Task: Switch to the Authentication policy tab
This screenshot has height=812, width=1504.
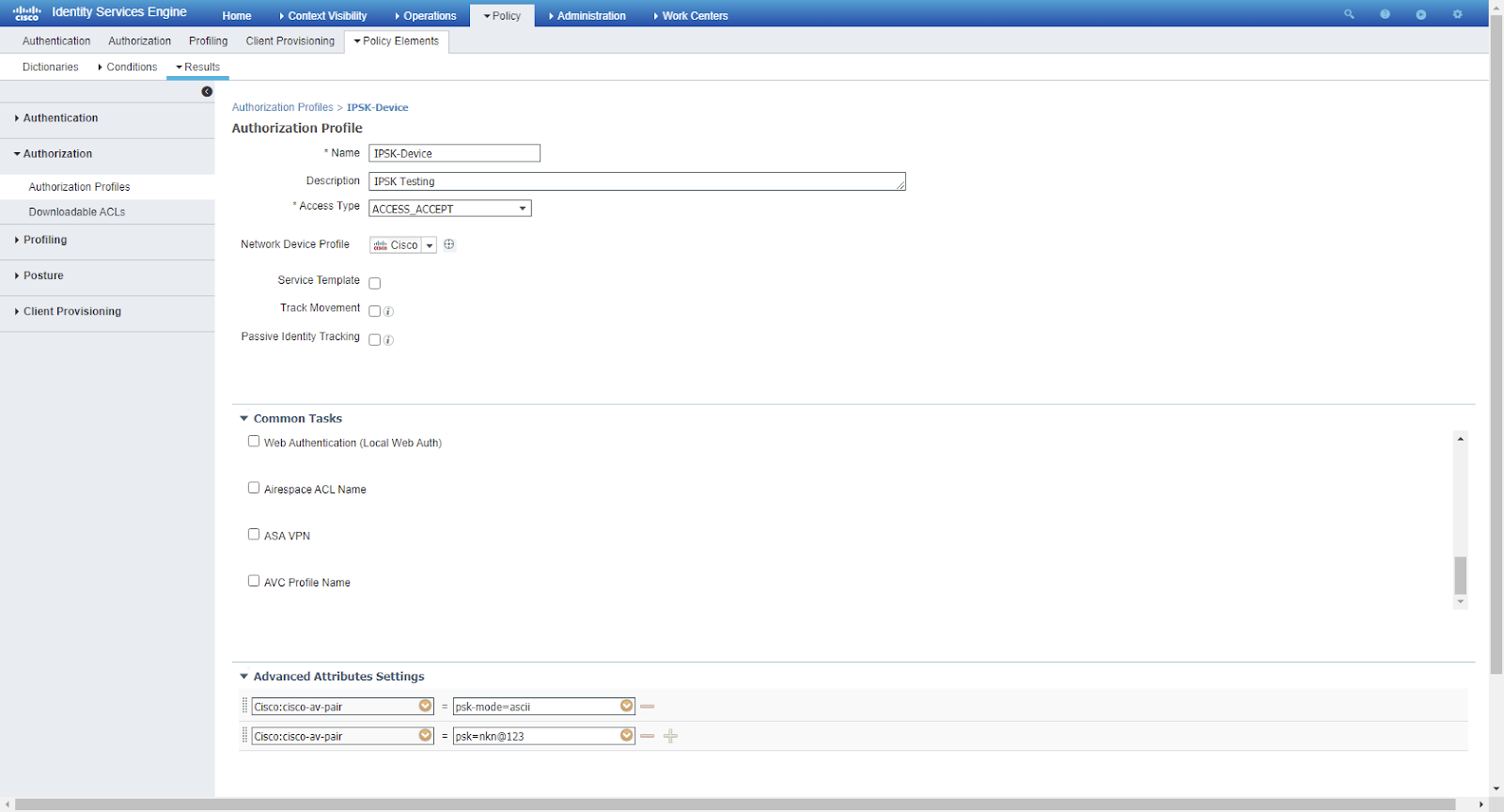Action: [x=56, y=41]
